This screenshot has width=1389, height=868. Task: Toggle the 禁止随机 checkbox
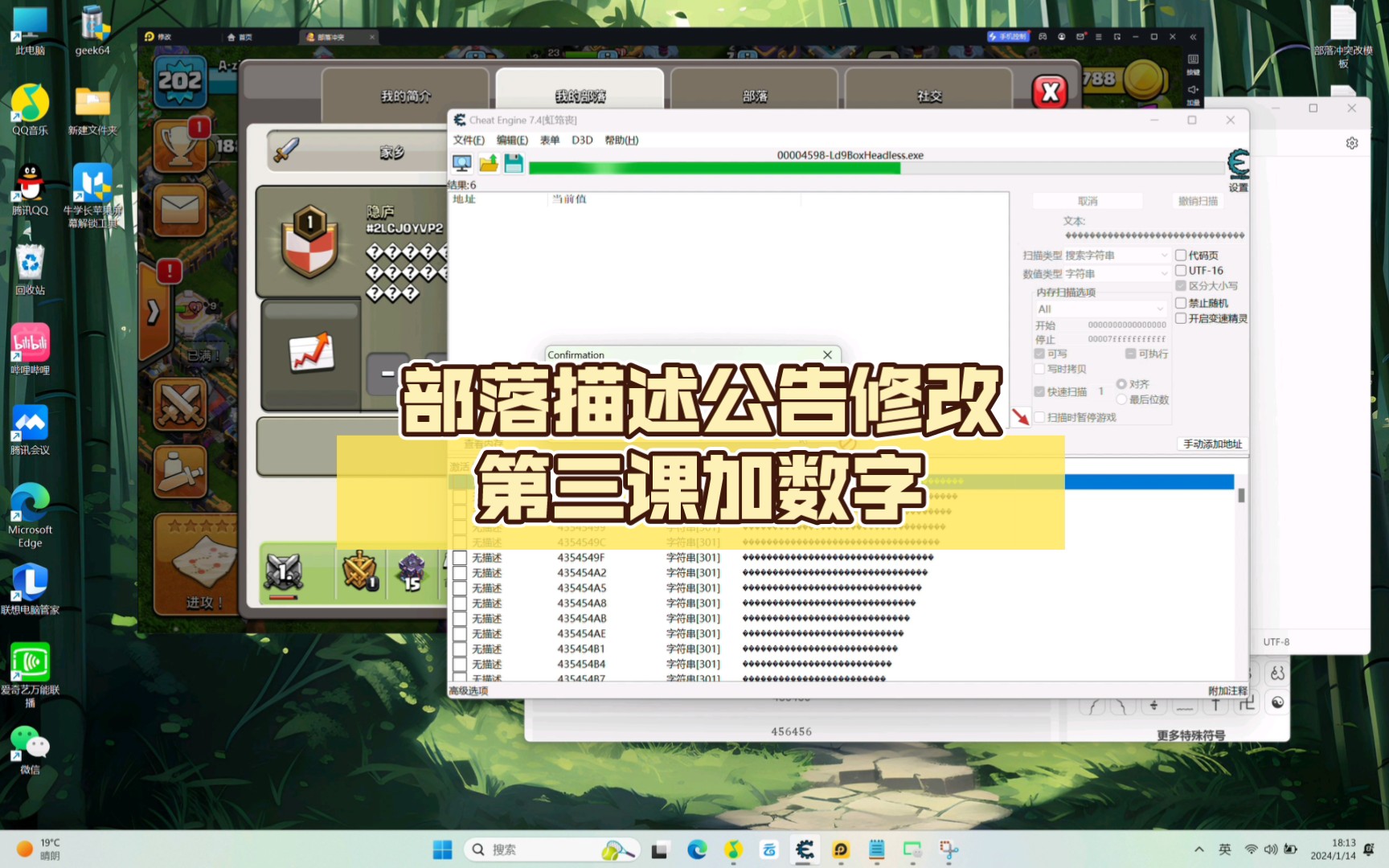pyautogui.click(x=1181, y=303)
